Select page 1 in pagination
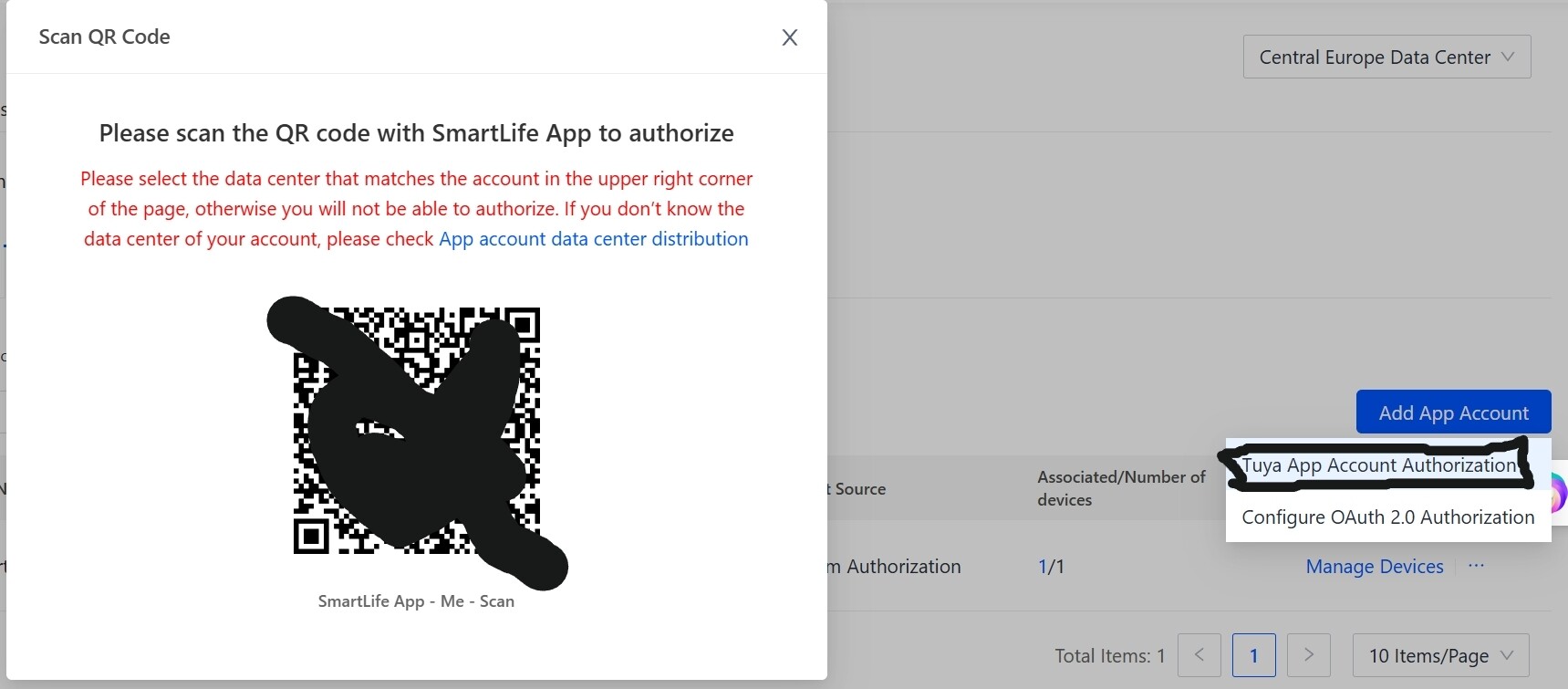This screenshot has width=1568, height=689. click(x=1253, y=655)
